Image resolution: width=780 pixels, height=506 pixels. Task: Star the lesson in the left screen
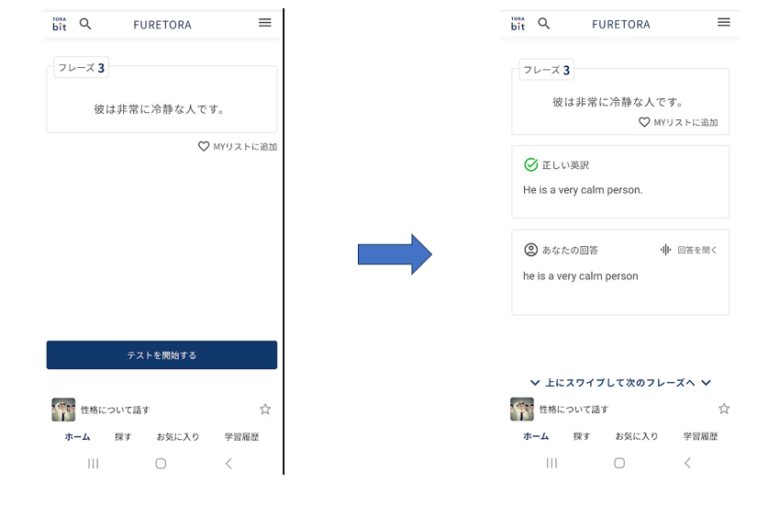[265, 409]
